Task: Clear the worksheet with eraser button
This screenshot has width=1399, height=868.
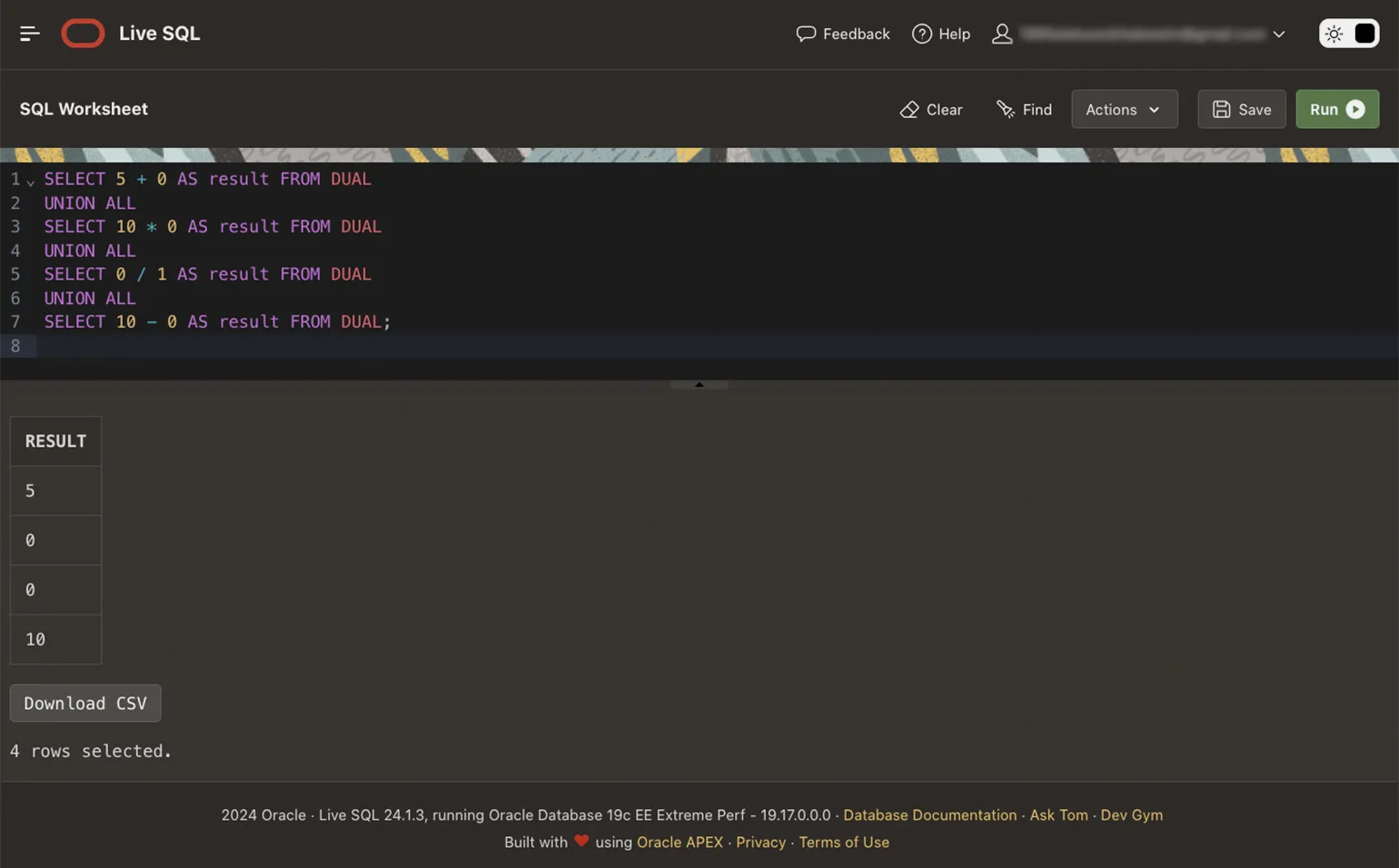Action: click(930, 109)
